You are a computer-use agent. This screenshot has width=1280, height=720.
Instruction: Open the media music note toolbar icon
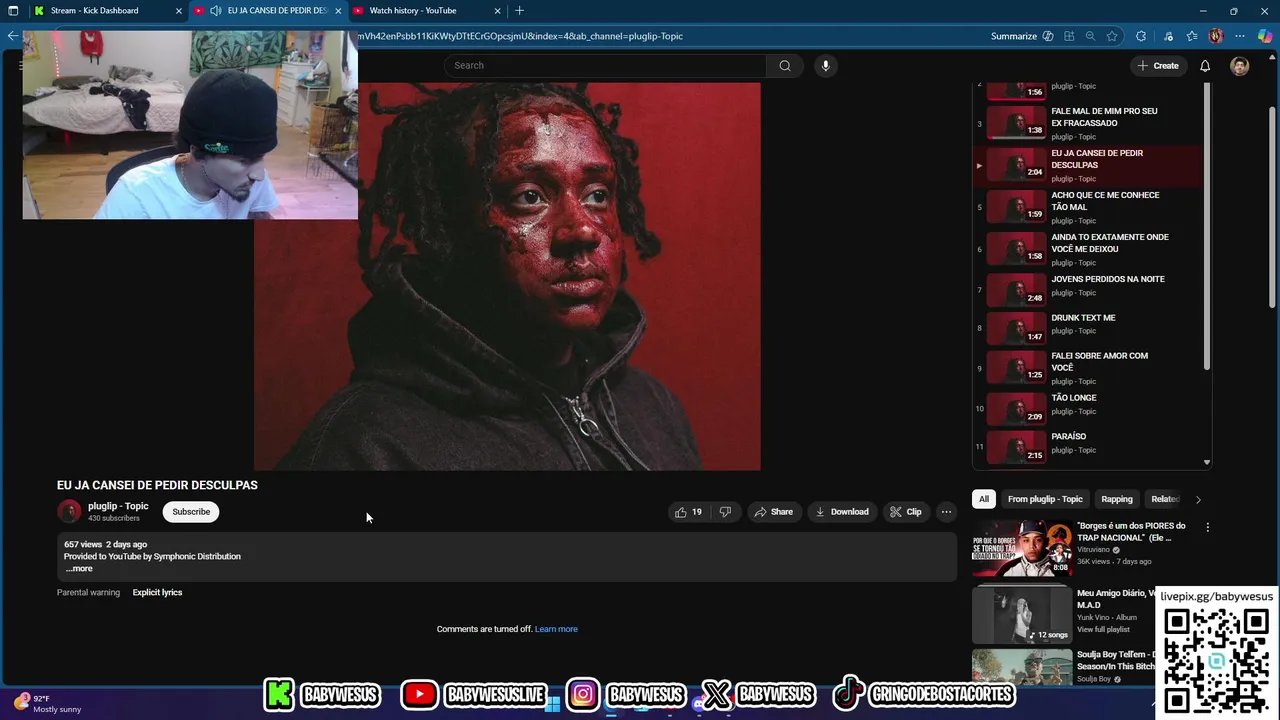pyautogui.click(x=1168, y=36)
